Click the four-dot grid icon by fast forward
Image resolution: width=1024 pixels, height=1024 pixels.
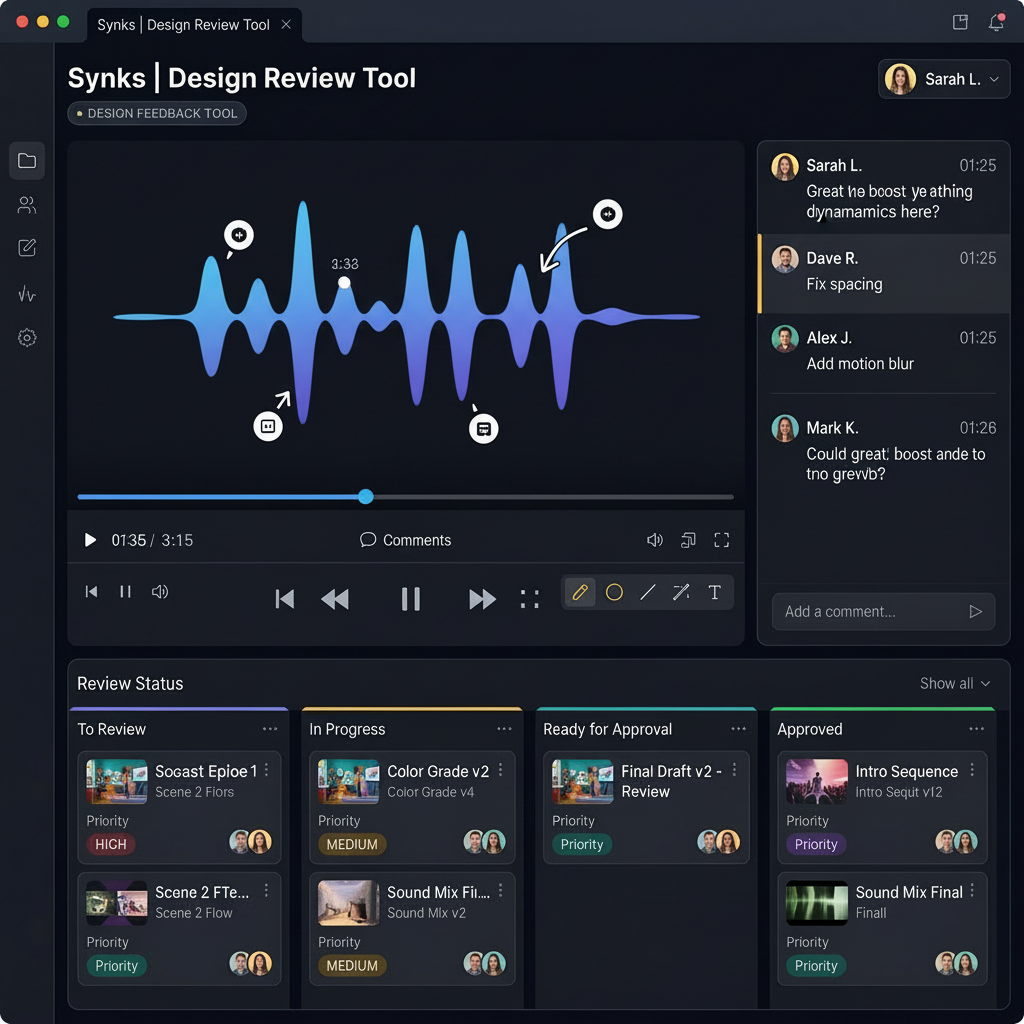tap(530, 599)
